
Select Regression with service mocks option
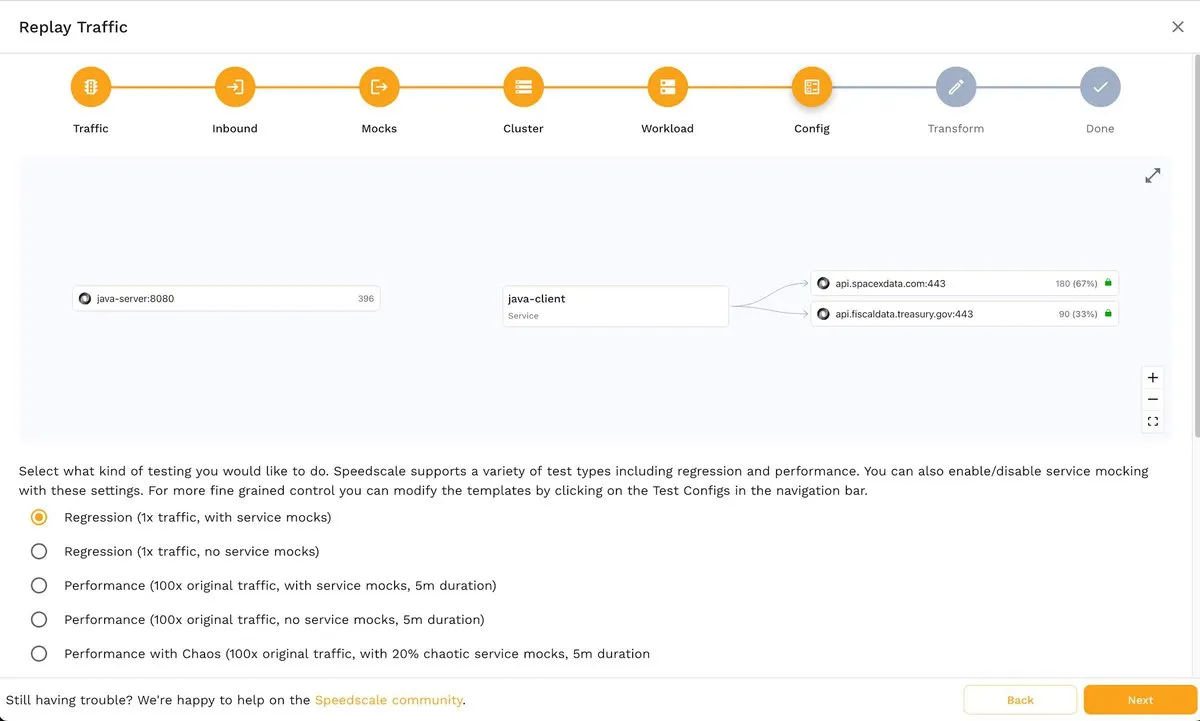39,517
